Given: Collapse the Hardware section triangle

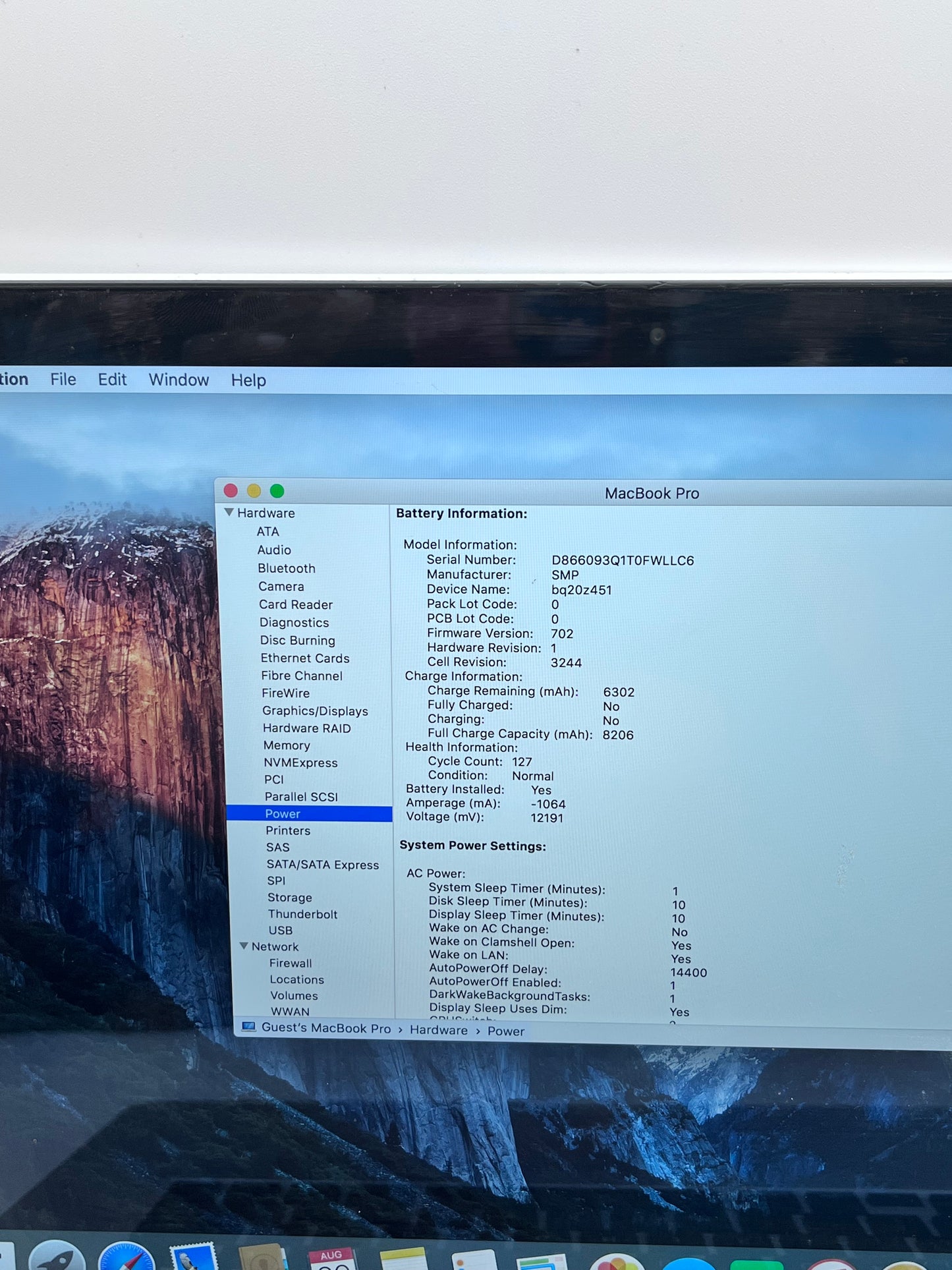Looking at the screenshot, I should [229, 512].
